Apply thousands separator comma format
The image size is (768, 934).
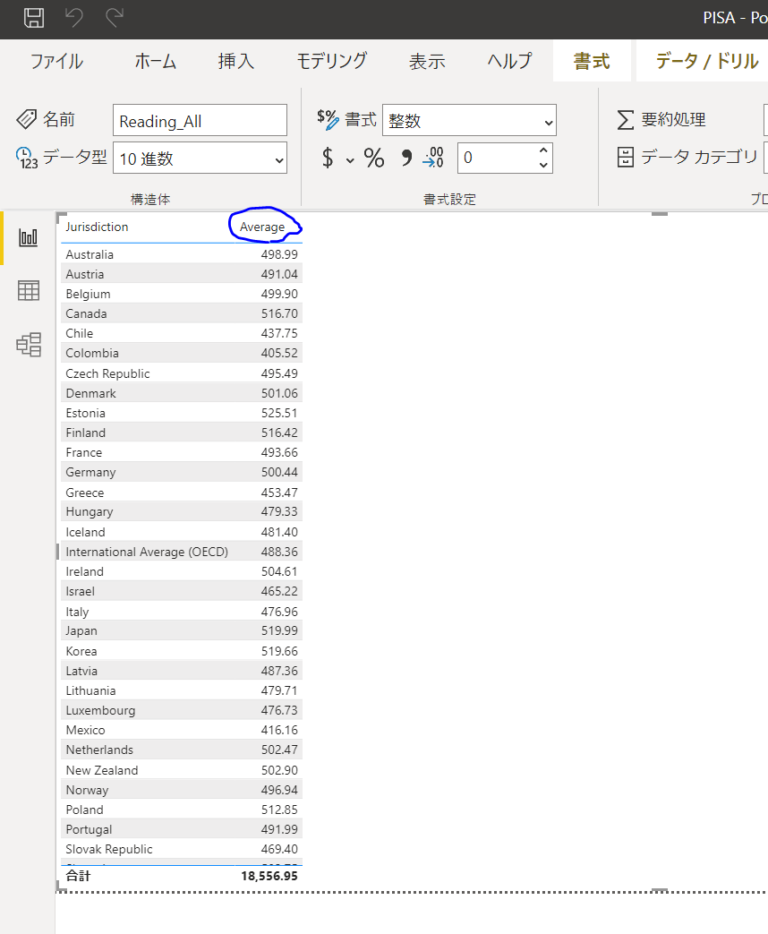coord(406,158)
